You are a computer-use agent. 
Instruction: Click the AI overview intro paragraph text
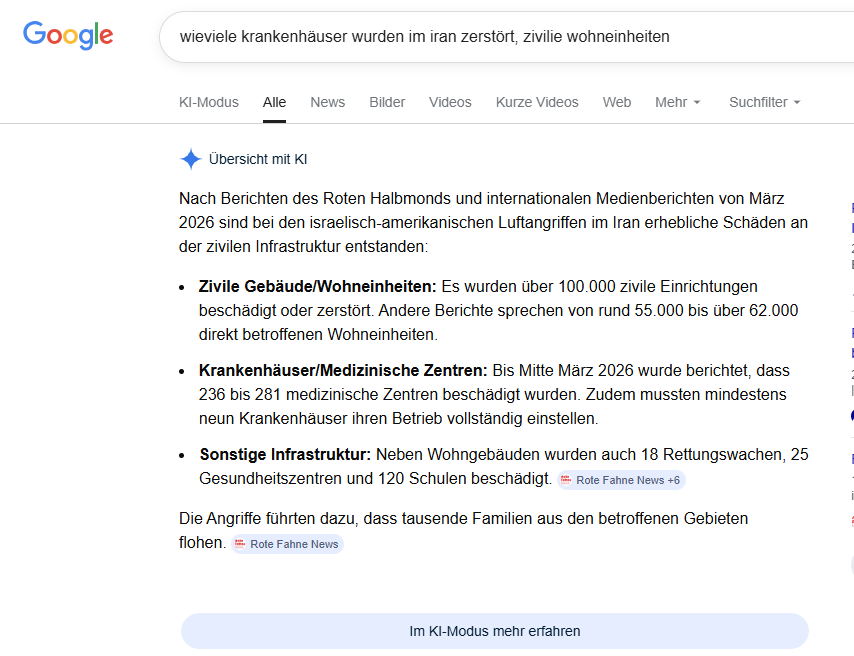click(x=492, y=222)
